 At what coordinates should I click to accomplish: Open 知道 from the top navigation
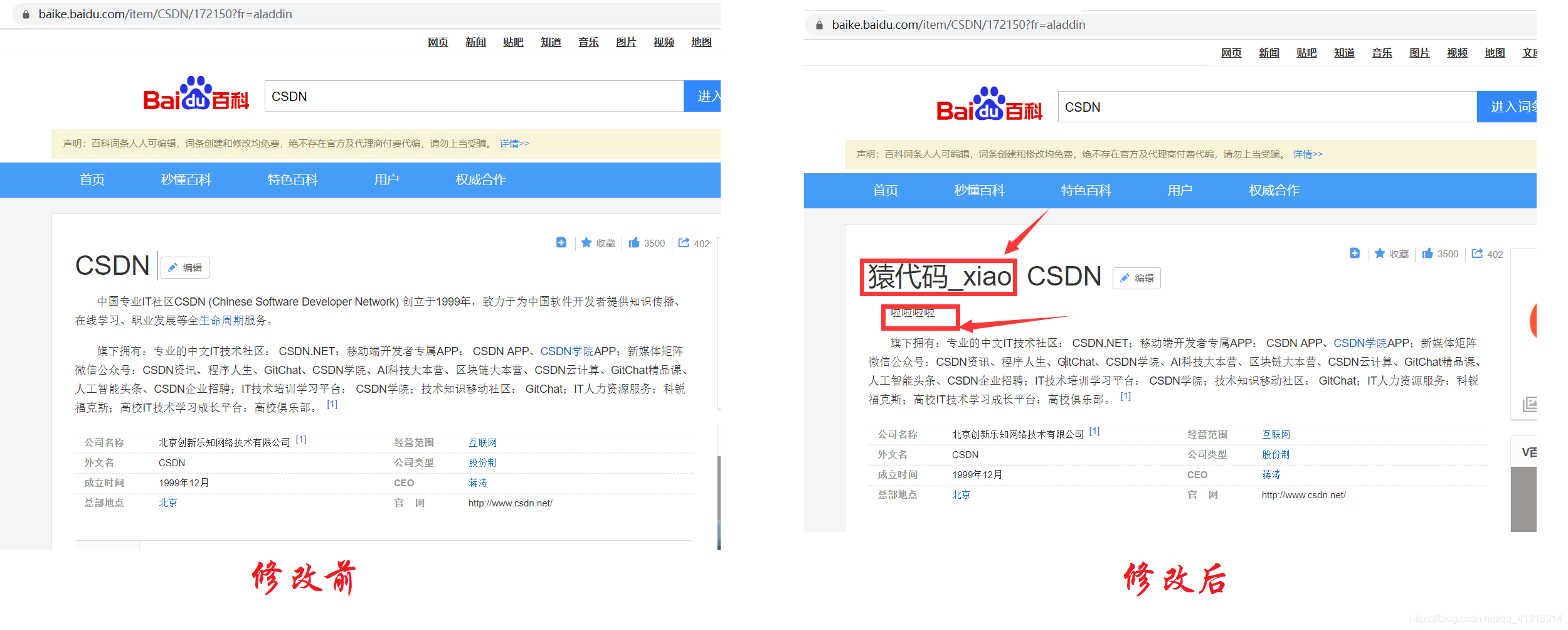550,41
